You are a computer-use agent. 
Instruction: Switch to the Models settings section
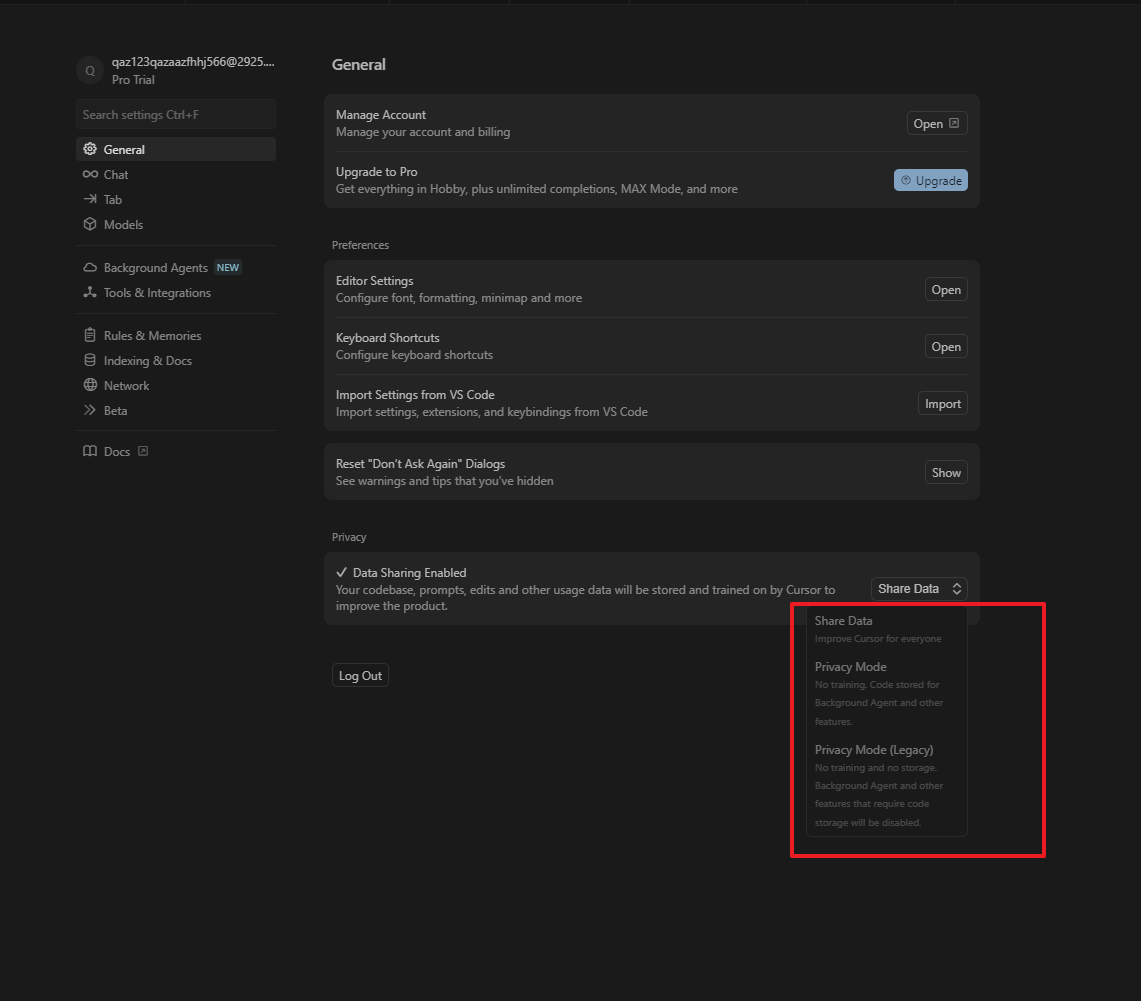(175, 224)
